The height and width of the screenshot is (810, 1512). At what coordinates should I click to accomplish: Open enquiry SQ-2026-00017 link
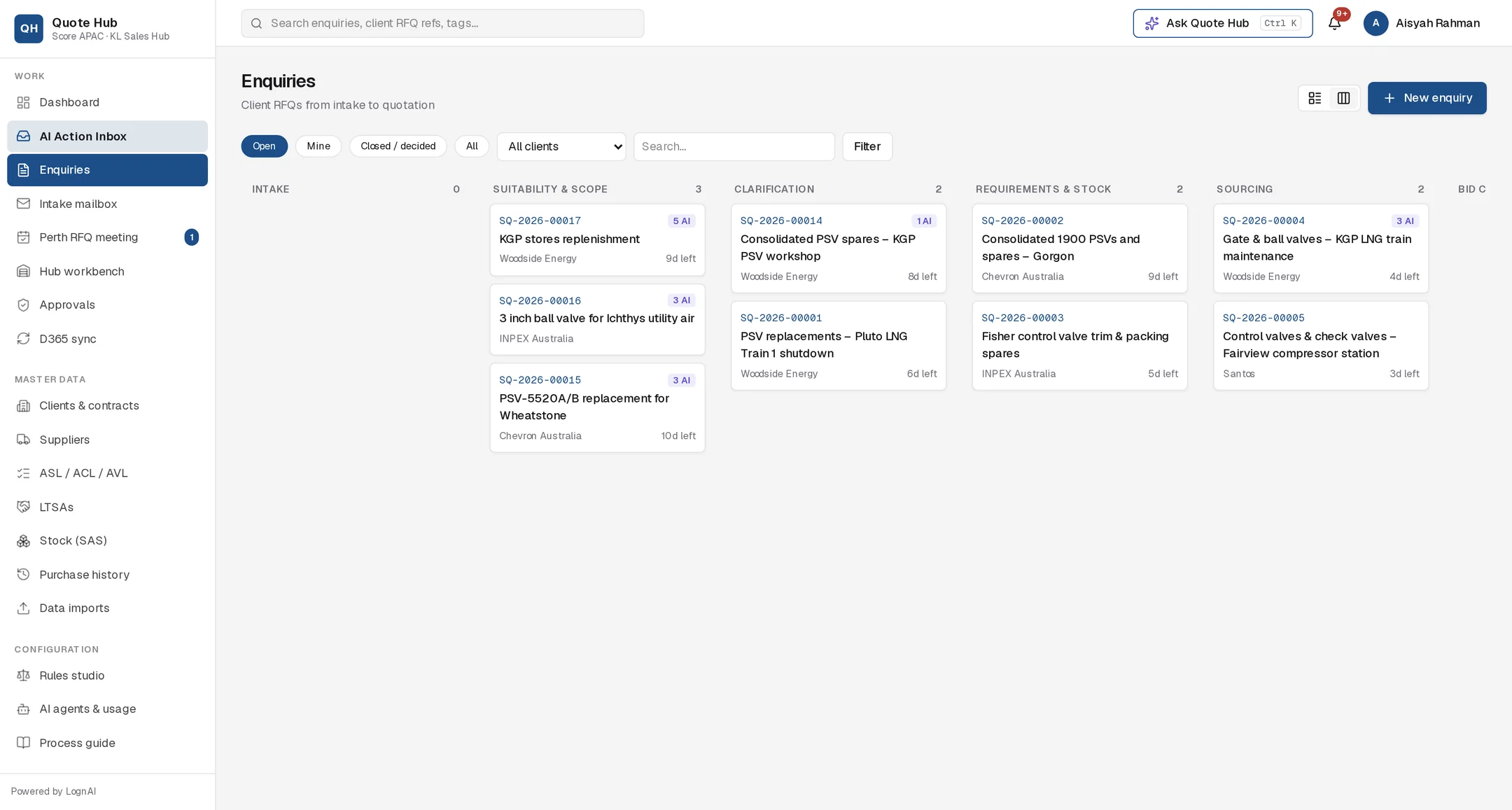(540, 221)
